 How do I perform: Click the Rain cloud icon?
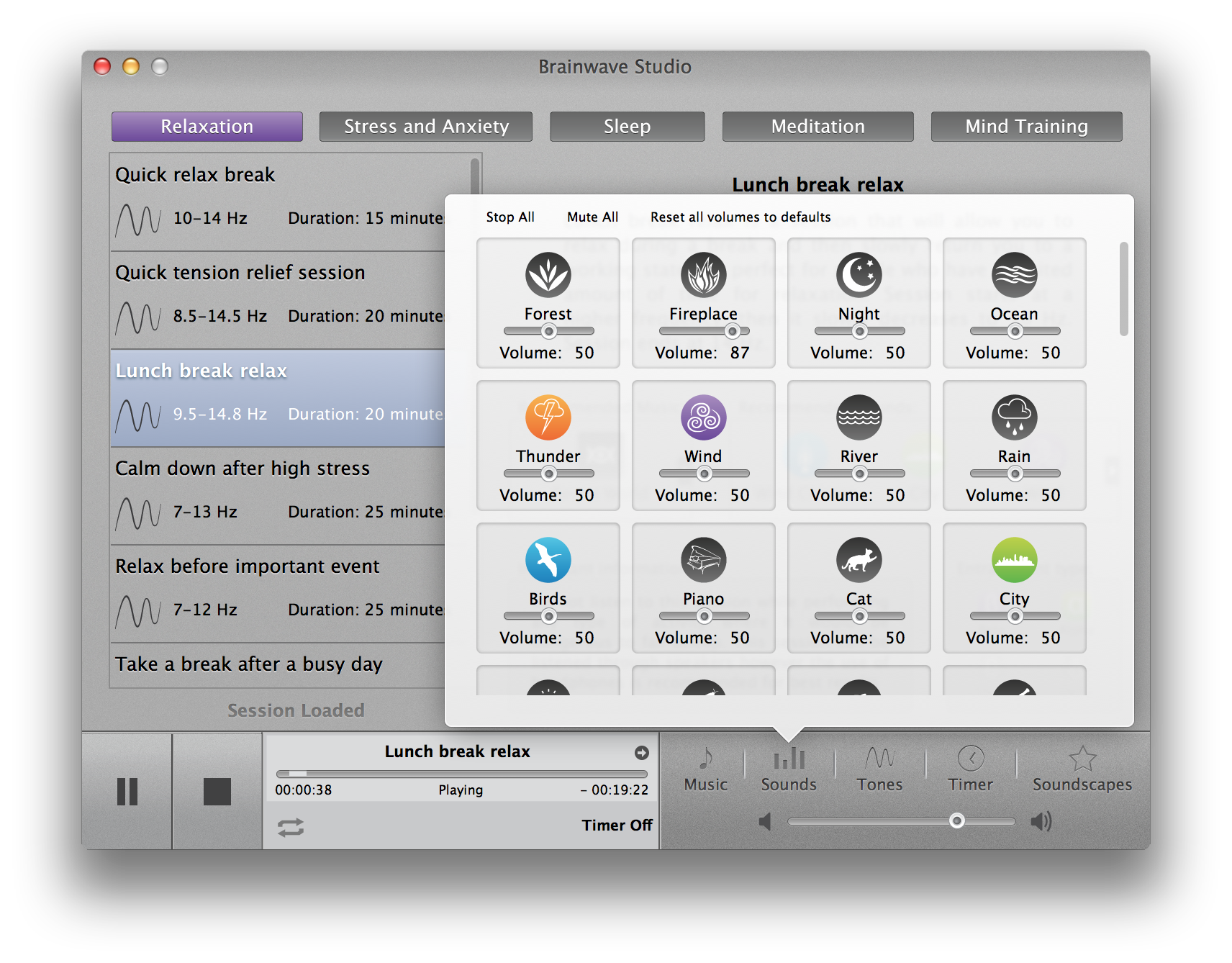tap(1014, 417)
